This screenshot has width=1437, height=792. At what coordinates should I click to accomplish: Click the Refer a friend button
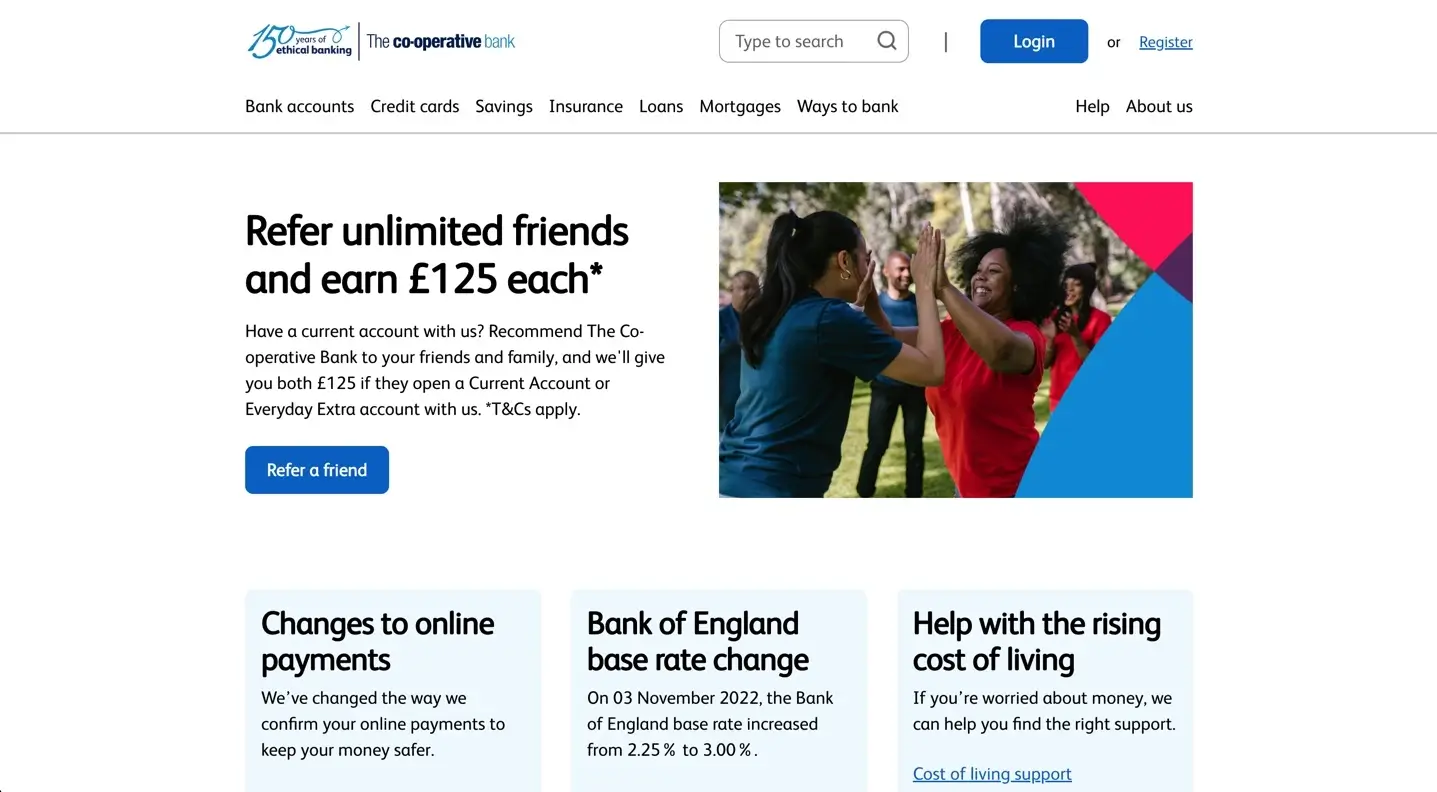point(316,470)
